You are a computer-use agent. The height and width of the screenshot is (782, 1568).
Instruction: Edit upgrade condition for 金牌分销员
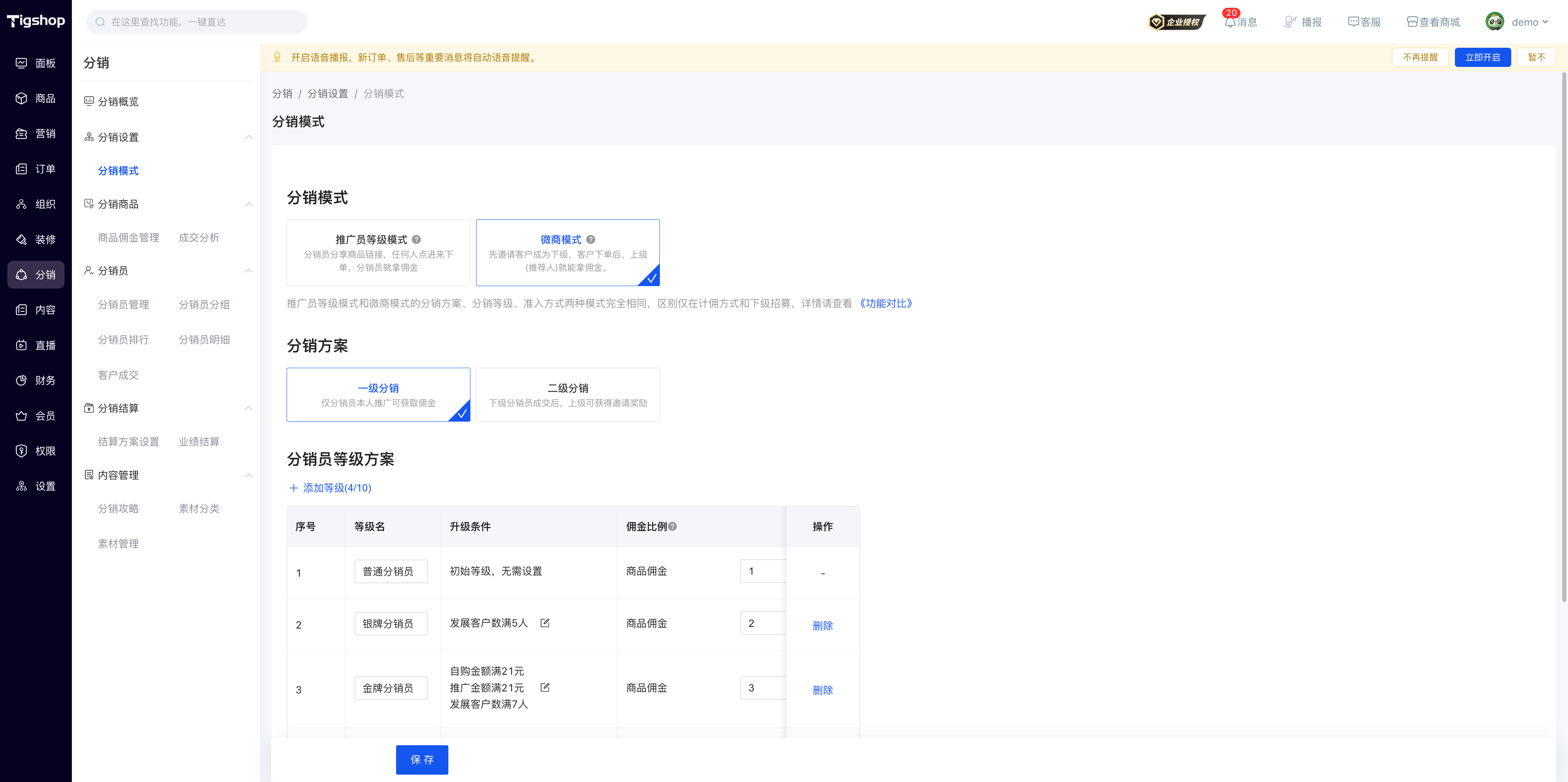click(x=545, y=688)
